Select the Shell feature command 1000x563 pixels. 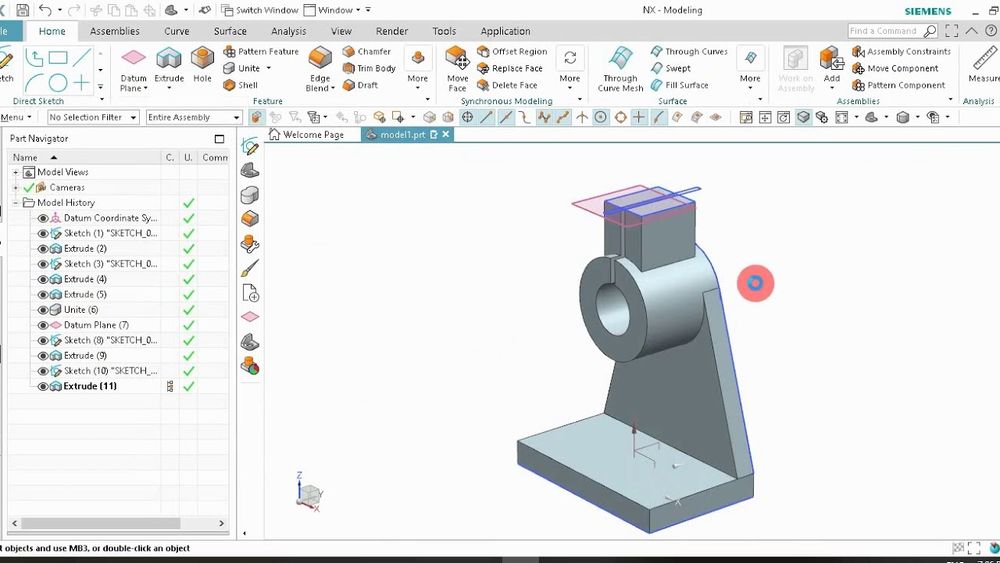(240, 85)
